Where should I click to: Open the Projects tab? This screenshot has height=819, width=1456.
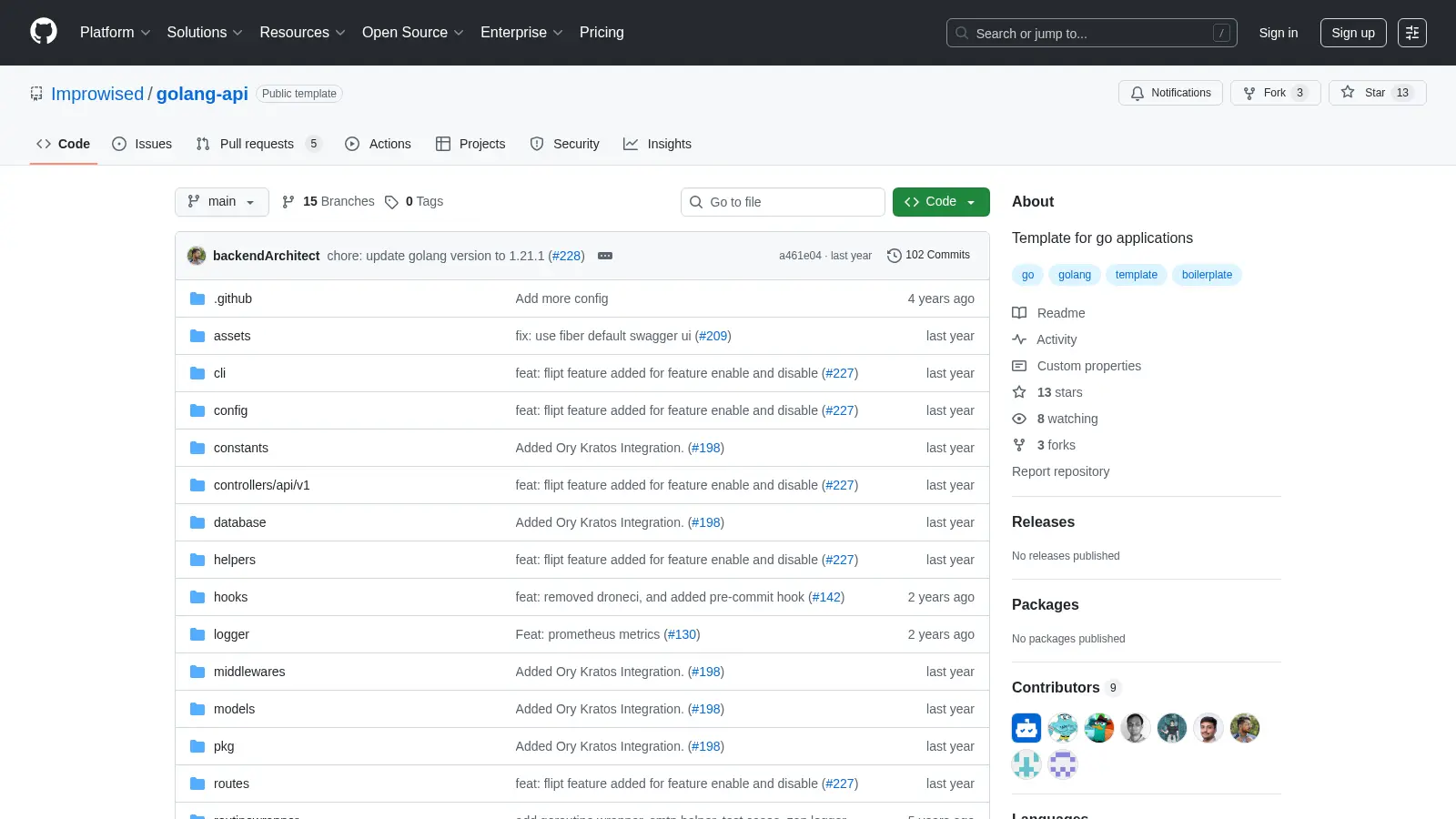point(470,144)
